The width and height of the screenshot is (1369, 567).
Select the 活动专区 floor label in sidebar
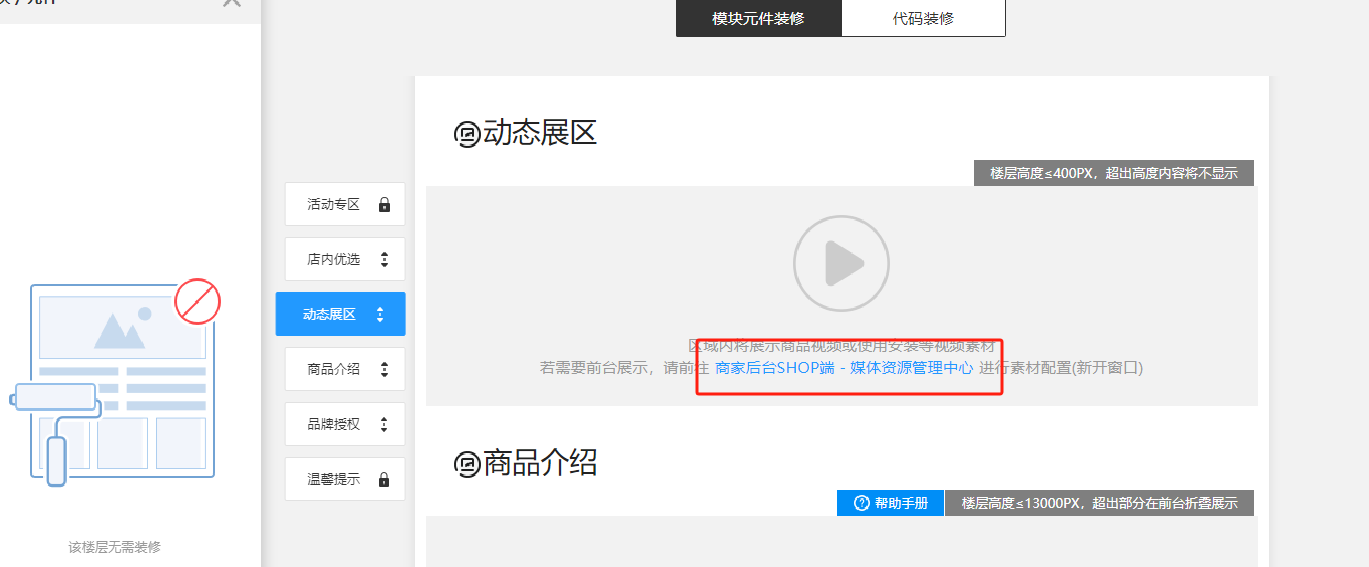coord(333,205)
